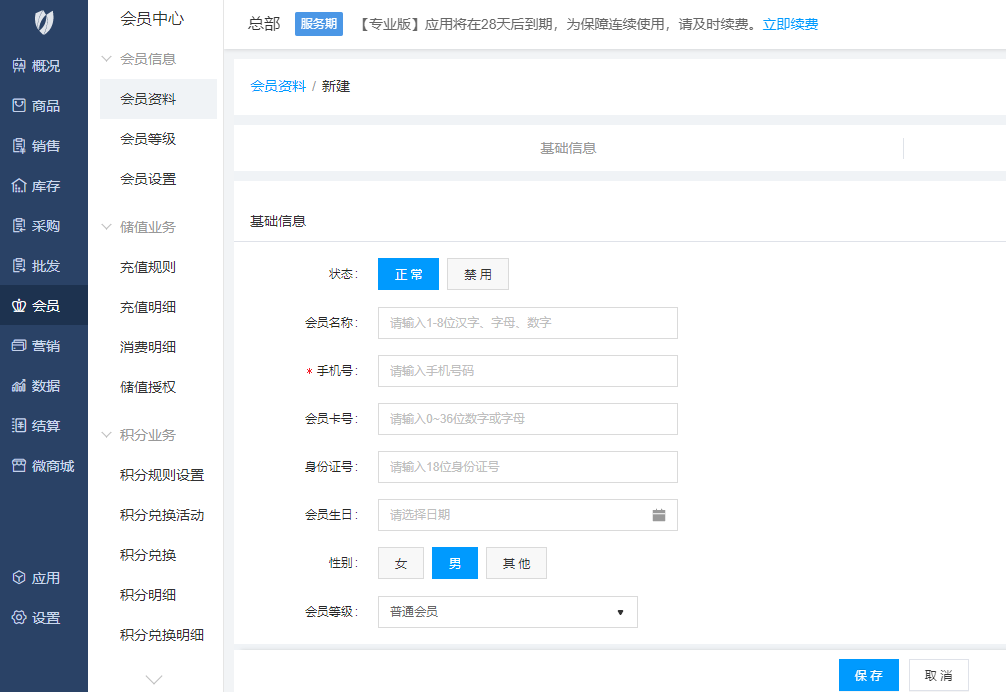
Task: Click the calendar icon in 会员生日 field
Action: coord(659,515)
